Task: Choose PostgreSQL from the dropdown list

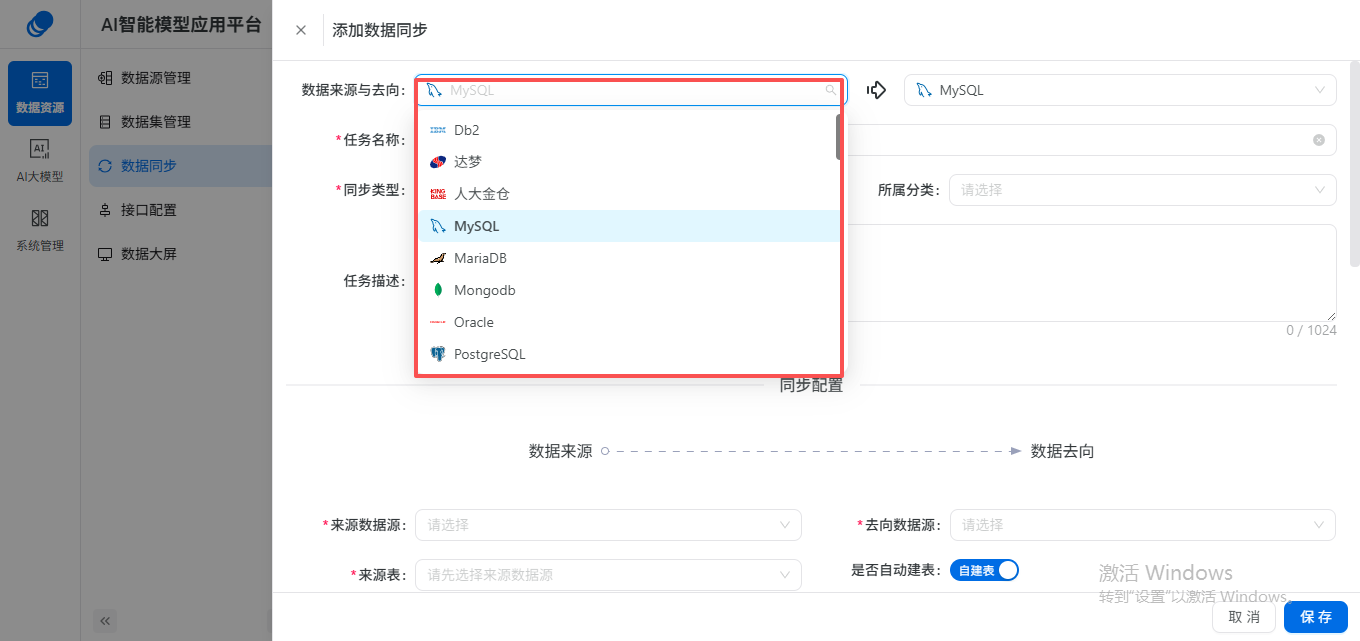Action: click(x=628, y=354)
